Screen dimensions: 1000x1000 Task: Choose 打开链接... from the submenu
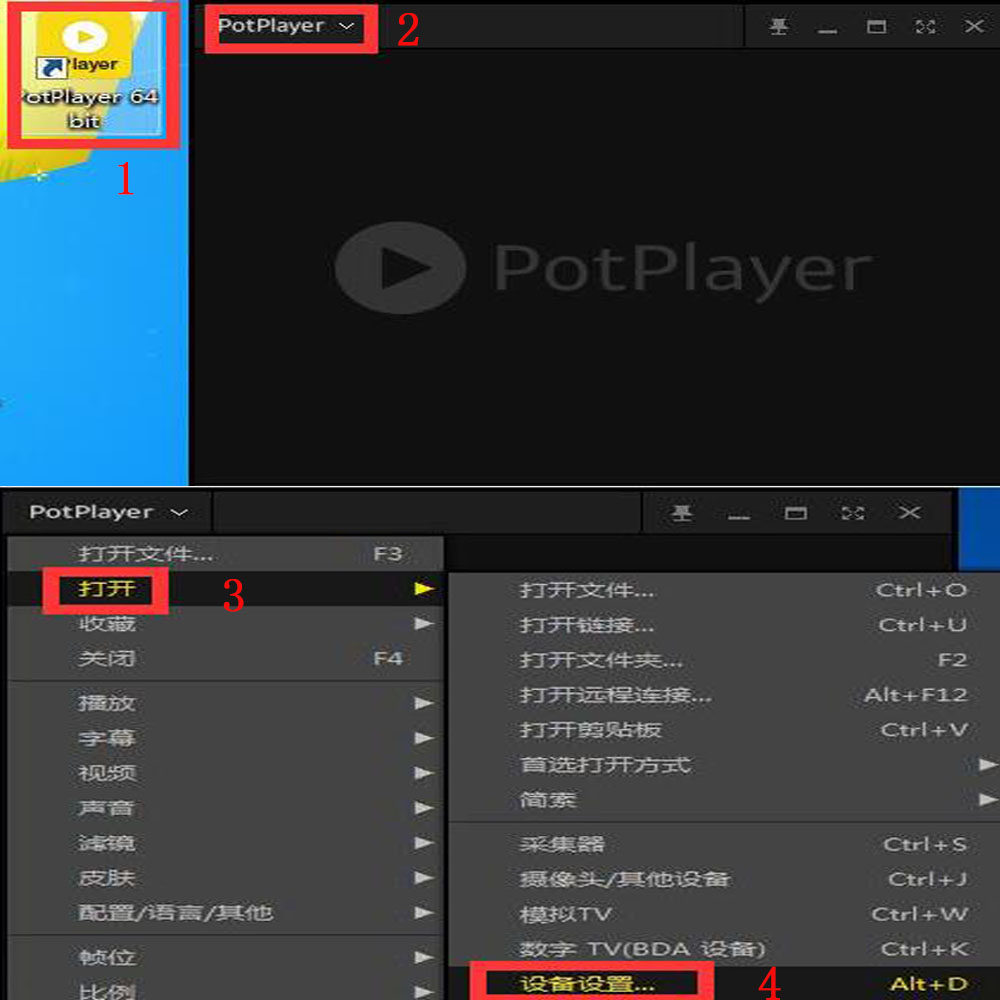pyautogui.click(x=724, y=626)
